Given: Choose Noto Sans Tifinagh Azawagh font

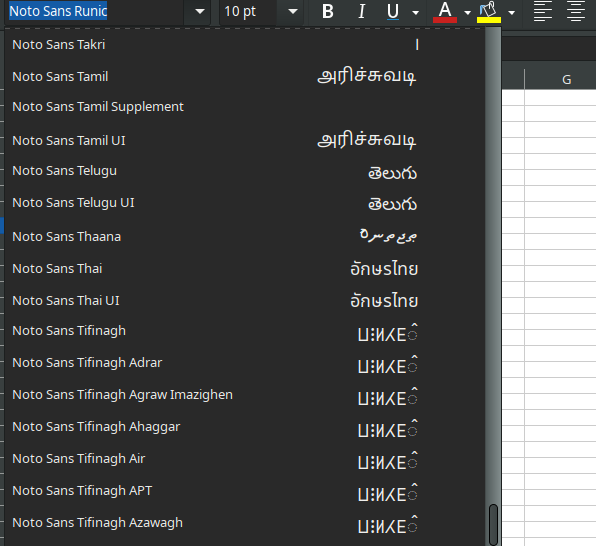Looking at the screenshot, I should coord(245,523).
